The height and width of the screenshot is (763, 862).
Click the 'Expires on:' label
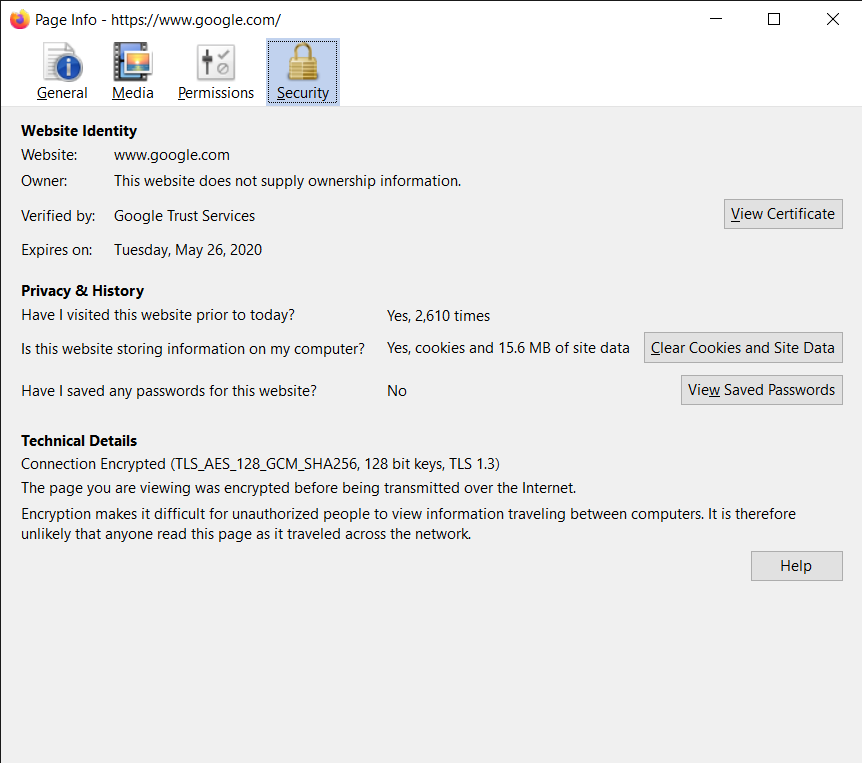(x=57, y=250)
